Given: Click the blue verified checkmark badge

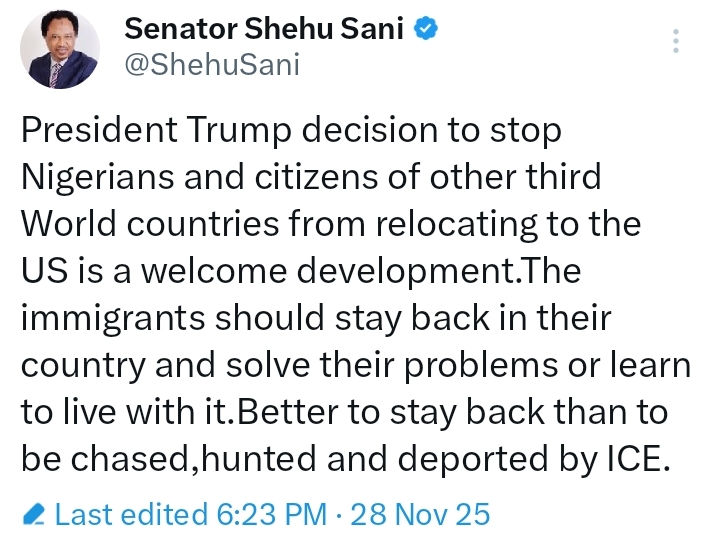Looking at the screenshot, I should click(x=425, y=28).
